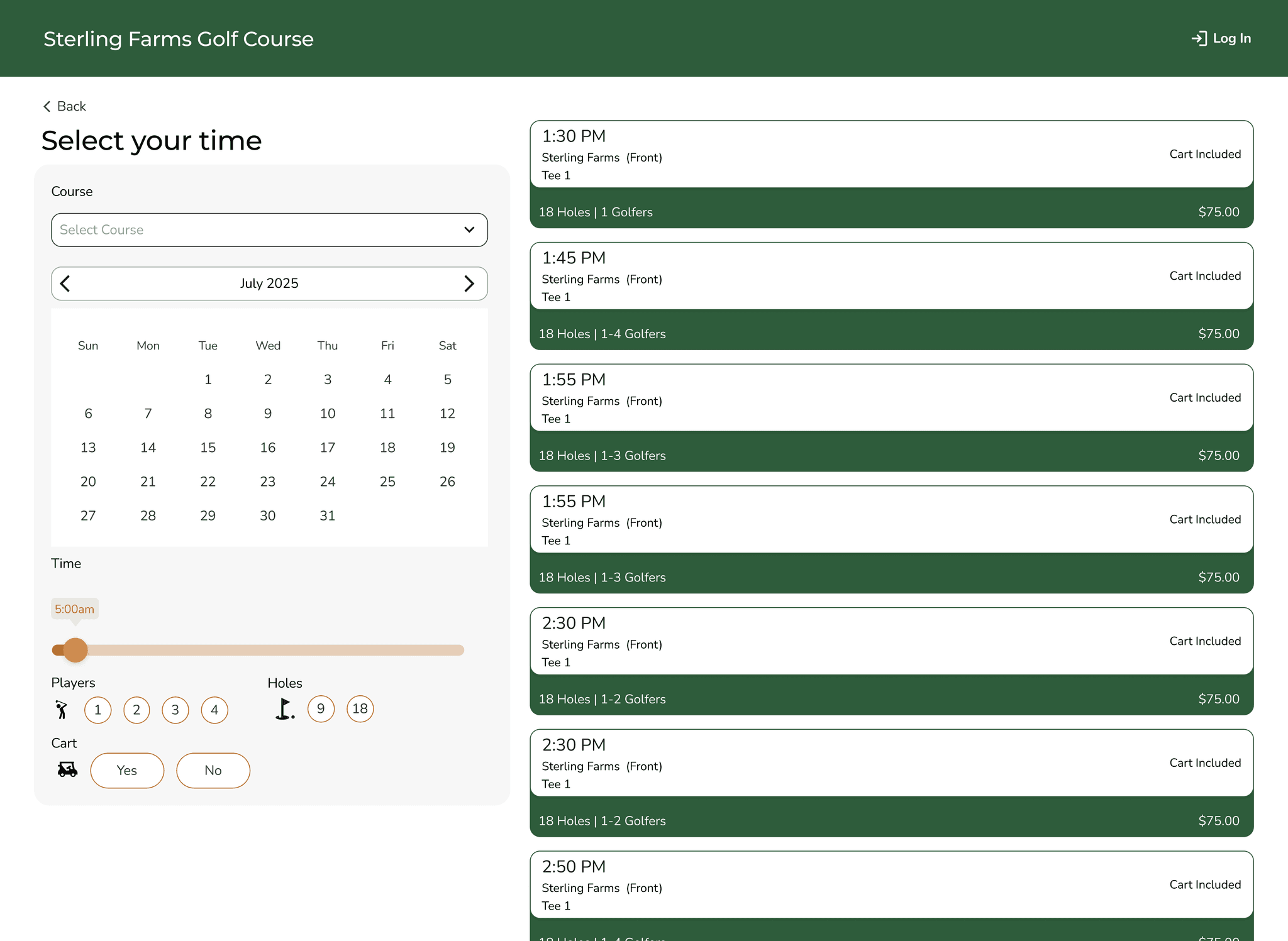Click the golf cart icon under Cart
1288x941 pixels.
[67, 769]
